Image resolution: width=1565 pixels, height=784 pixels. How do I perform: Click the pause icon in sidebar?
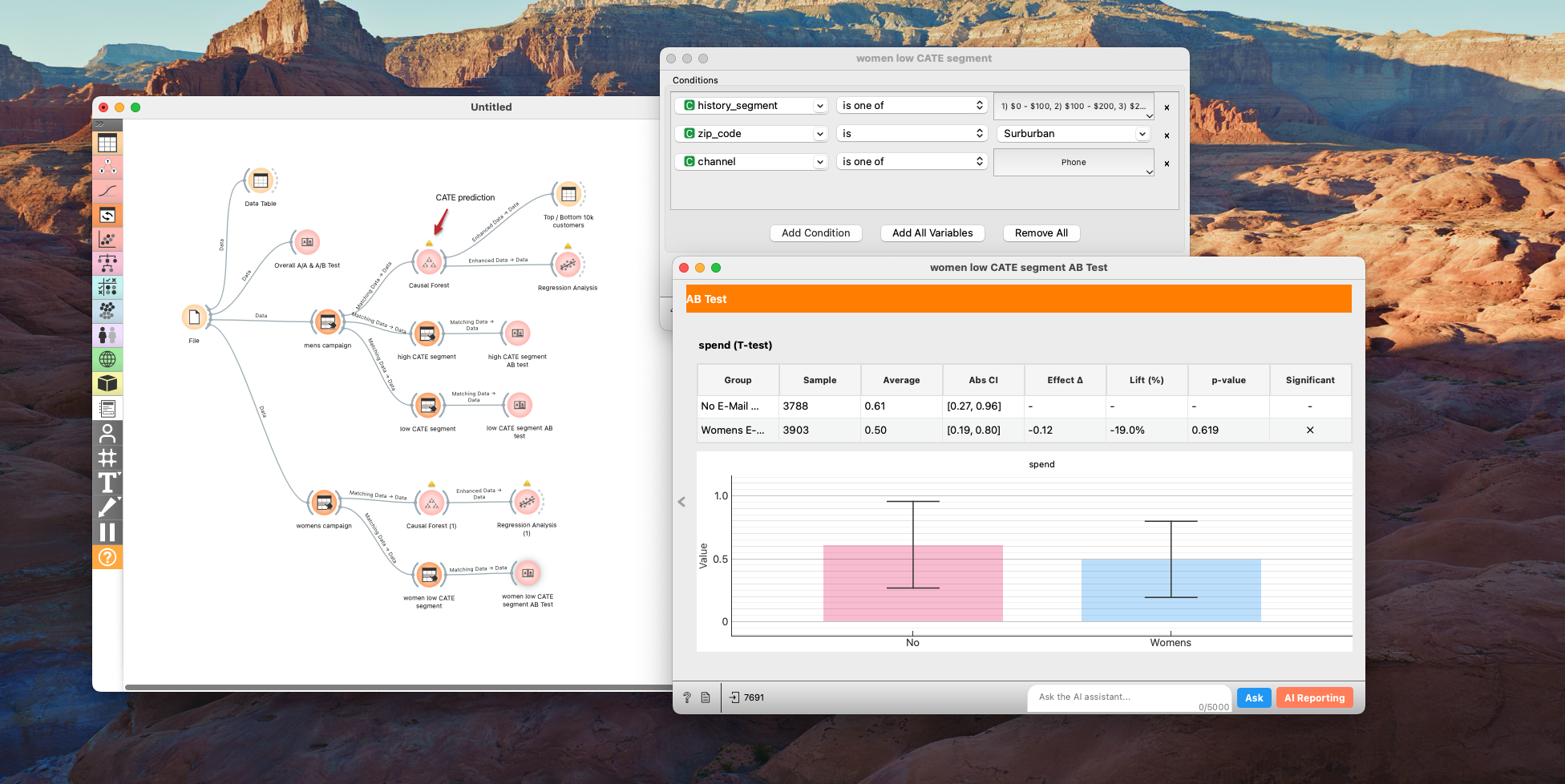coord(107,532)
